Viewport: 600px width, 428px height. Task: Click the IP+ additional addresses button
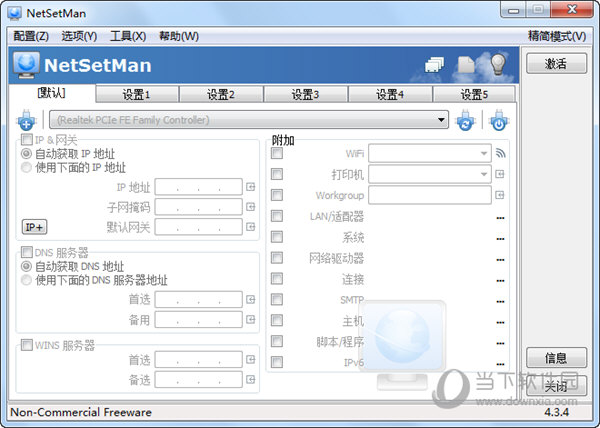point(34,227)
